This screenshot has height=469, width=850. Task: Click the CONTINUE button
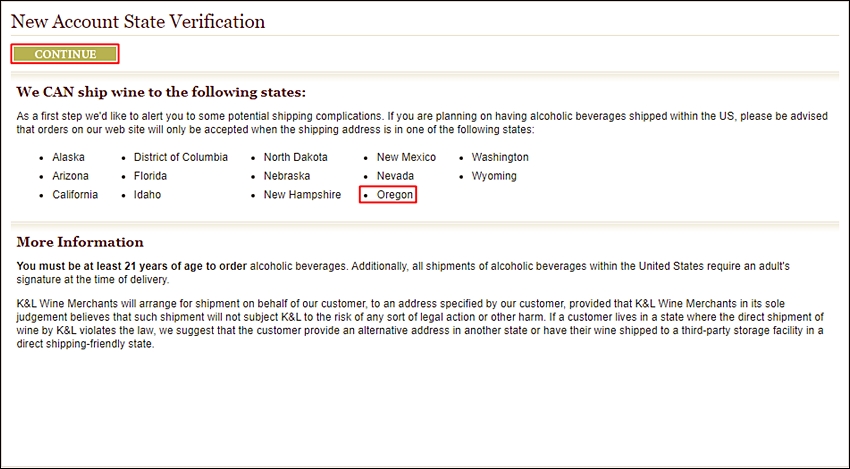(x=65, y=54)
